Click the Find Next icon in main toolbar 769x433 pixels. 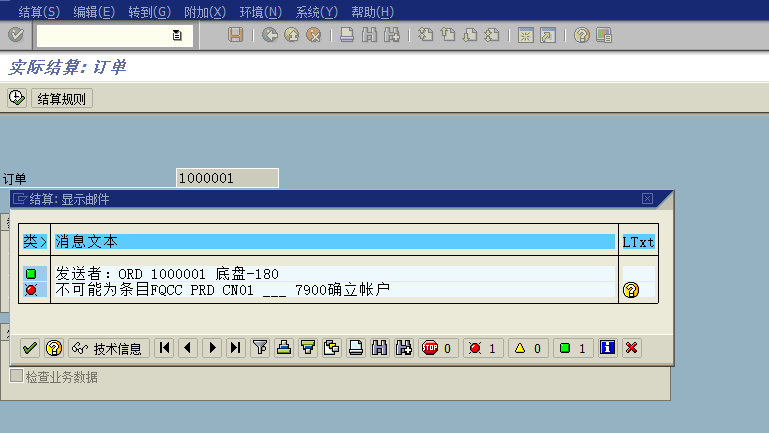pos(392,35)
